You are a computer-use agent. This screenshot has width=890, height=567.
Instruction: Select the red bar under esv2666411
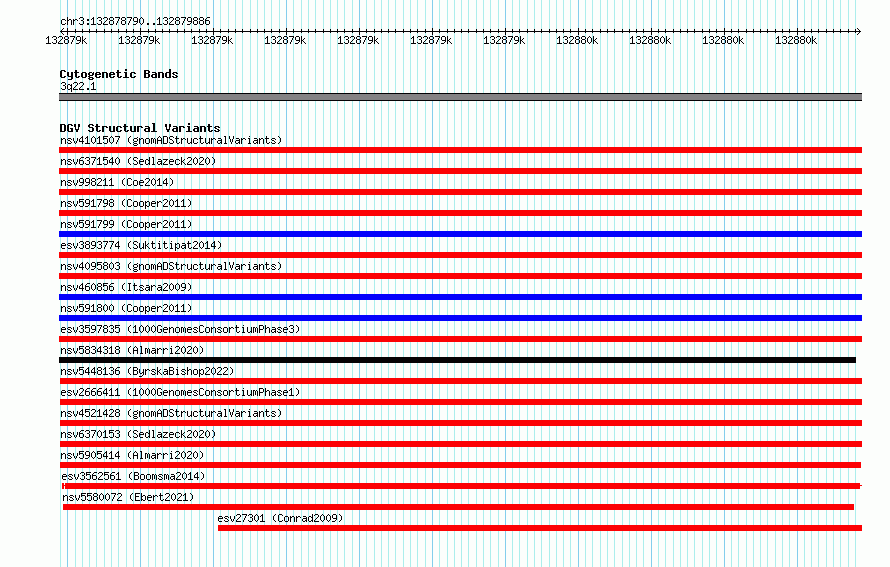460,402
